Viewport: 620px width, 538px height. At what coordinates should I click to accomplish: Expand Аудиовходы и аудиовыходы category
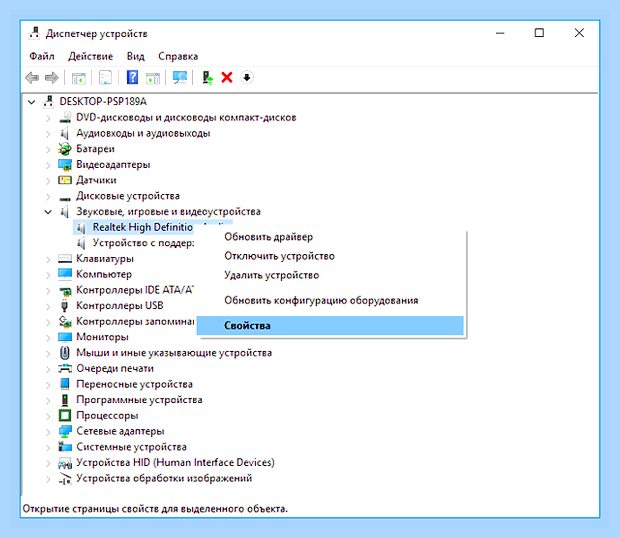pos(48,134)
